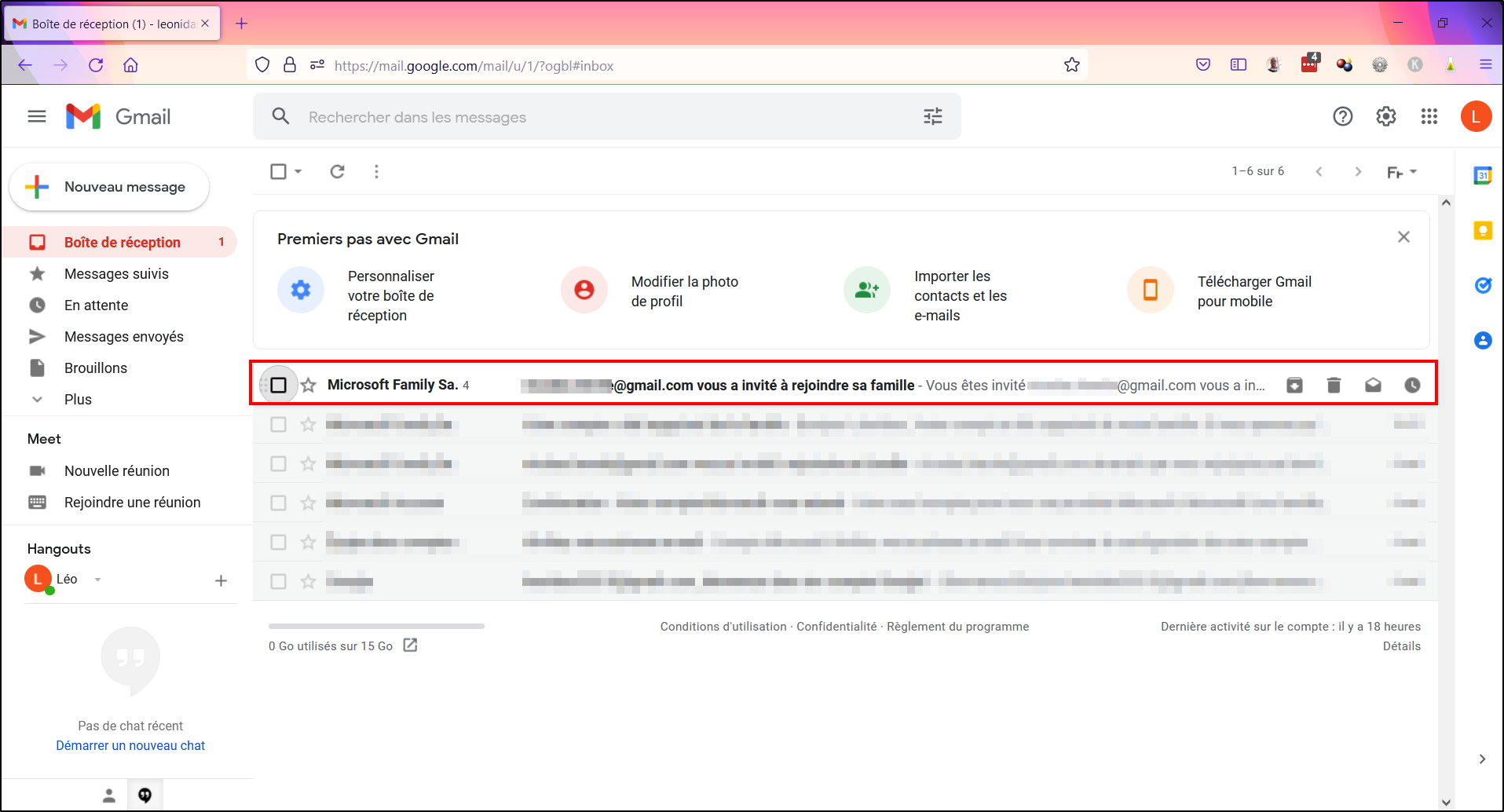This screenshot has height=812, width=1504.
Task: Refresh the inbox message list
Action: coord(337,171)
